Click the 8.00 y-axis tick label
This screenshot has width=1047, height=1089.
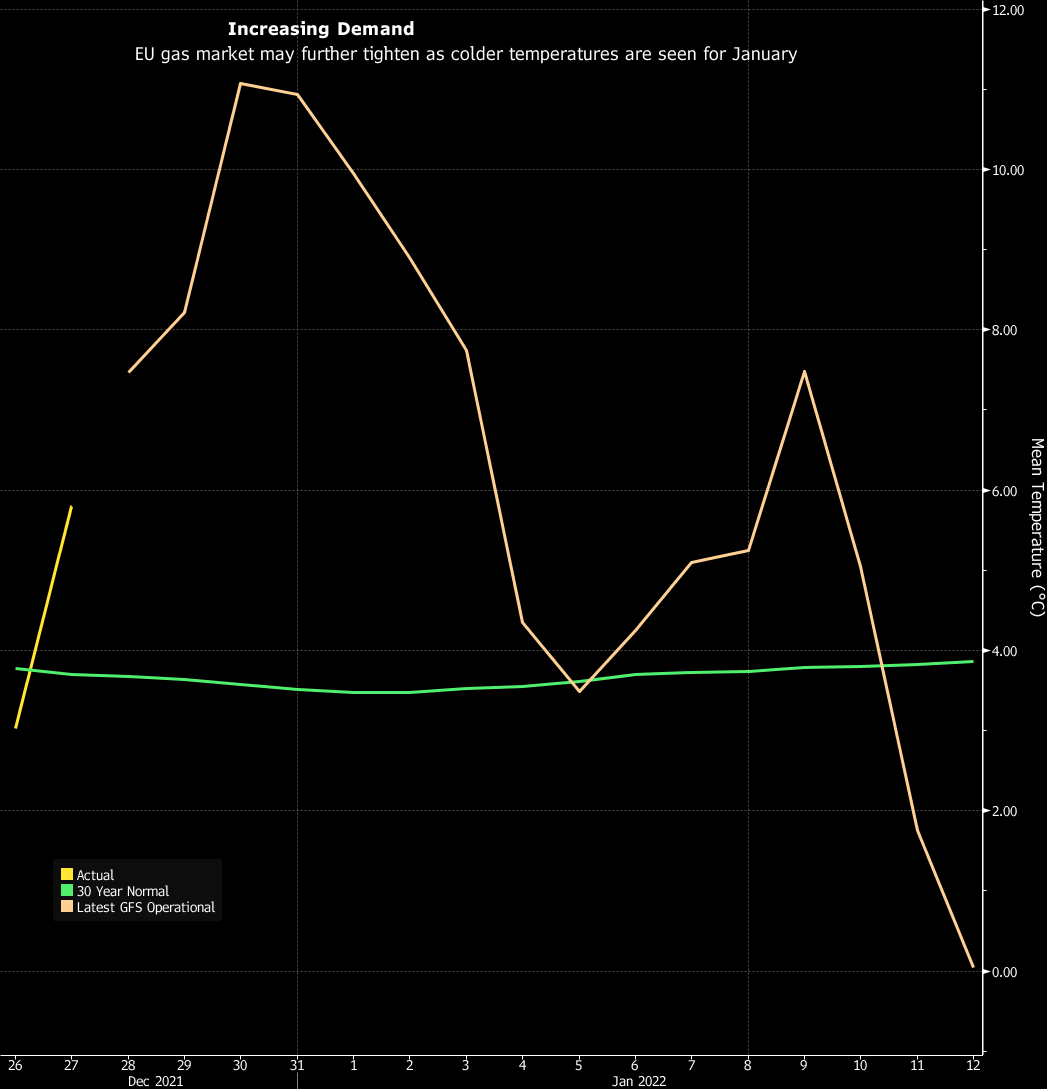point(1004,331)
